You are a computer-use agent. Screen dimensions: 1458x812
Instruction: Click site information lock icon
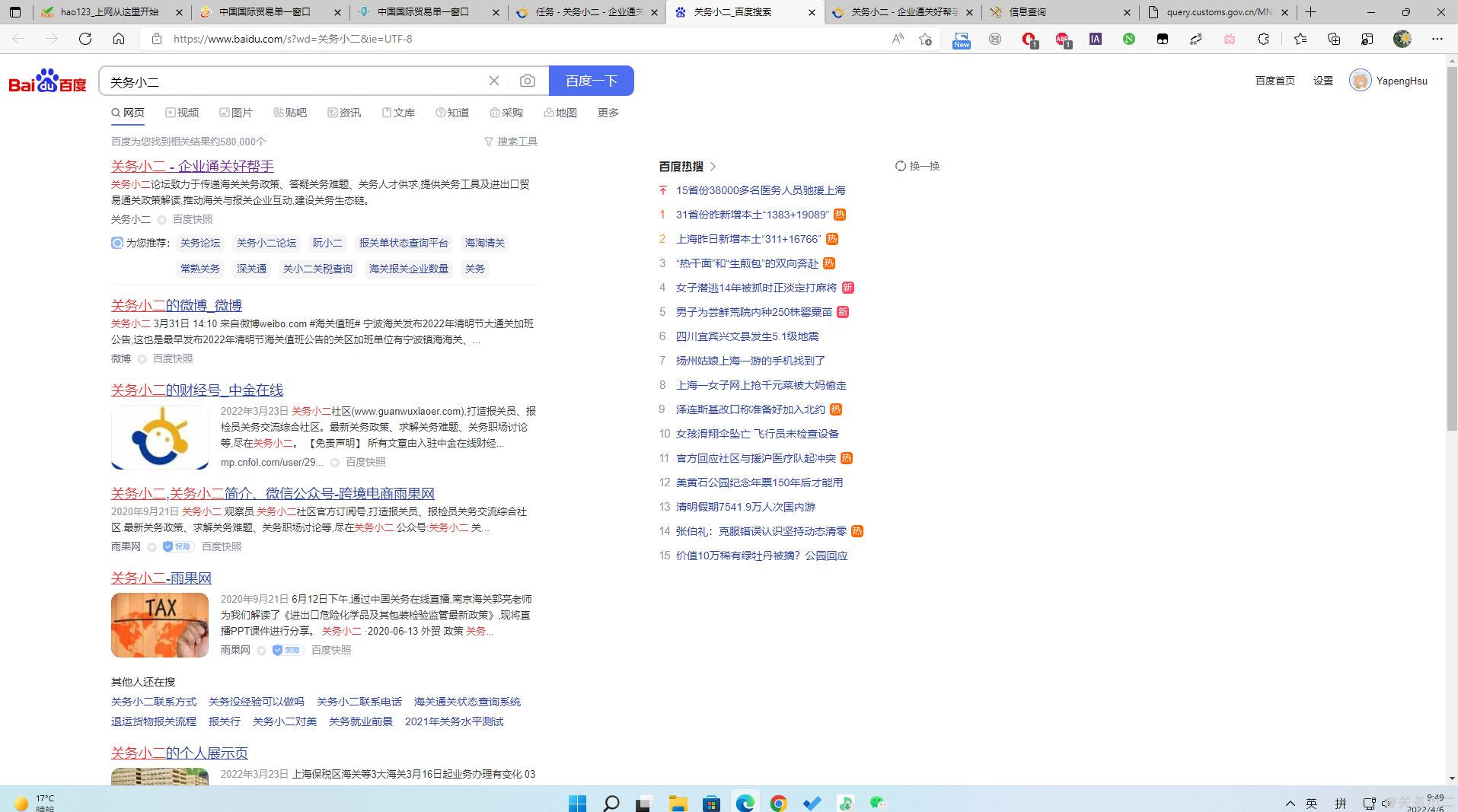(157, 39)
